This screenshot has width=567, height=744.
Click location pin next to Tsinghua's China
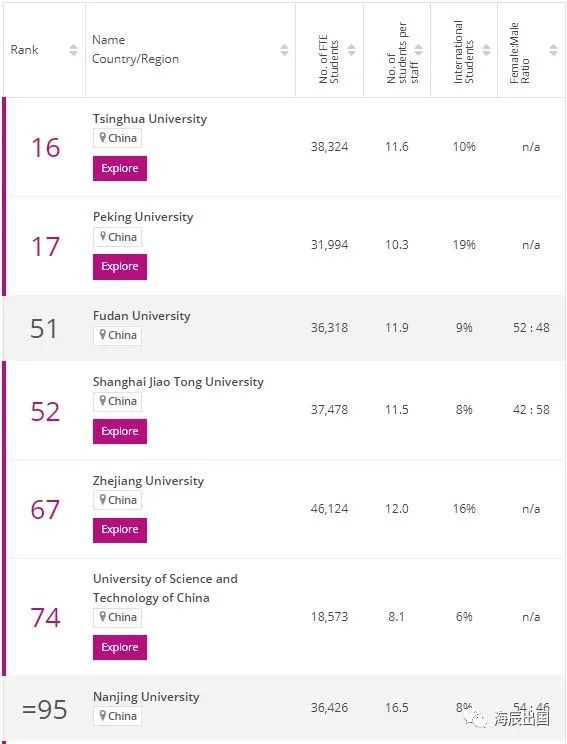pos(102,138)
